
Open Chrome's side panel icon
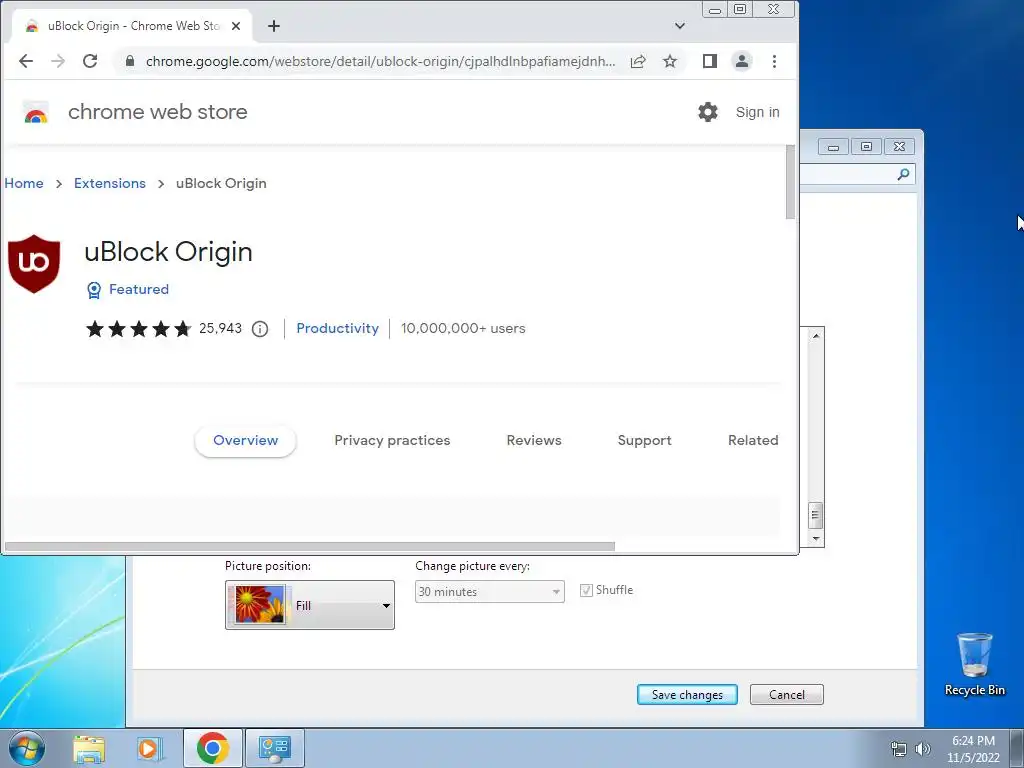710,61
